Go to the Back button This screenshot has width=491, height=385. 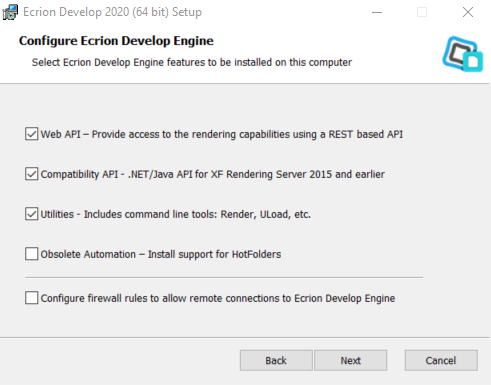pos(276,360)
